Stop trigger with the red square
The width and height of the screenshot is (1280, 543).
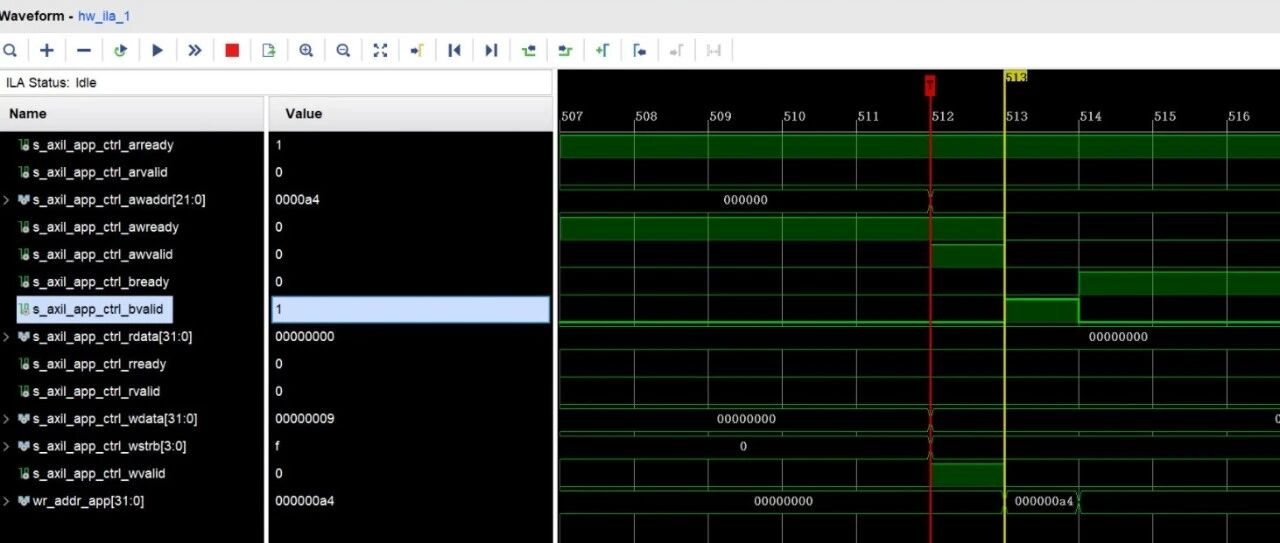click(x=232, y=50)
